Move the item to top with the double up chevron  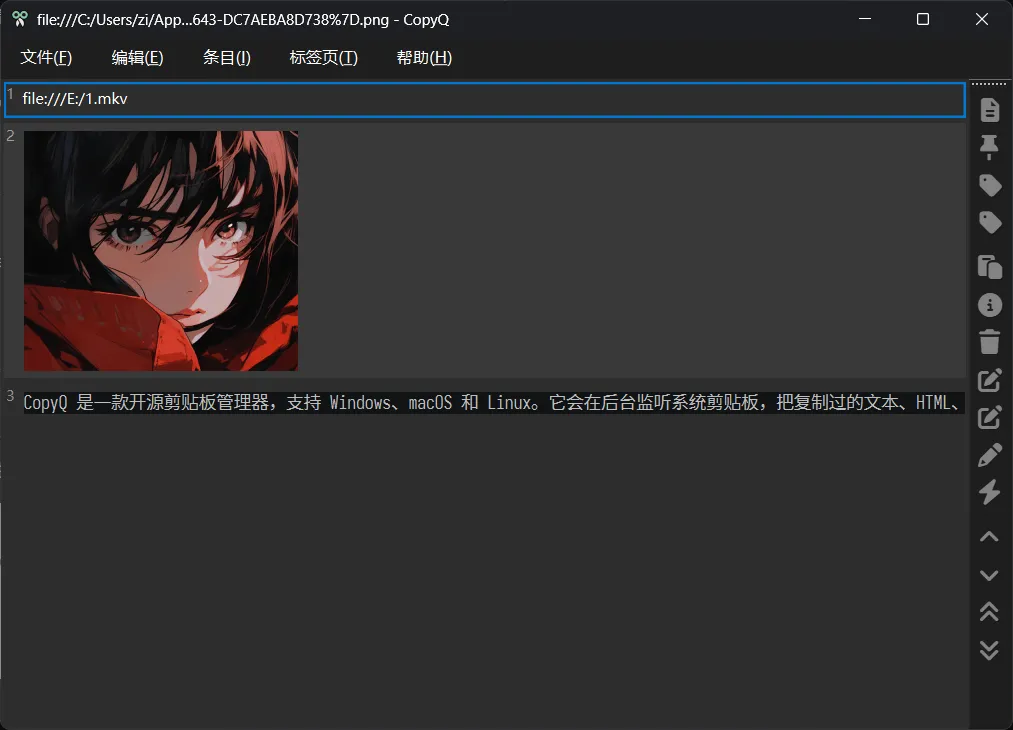click(989, 612)
